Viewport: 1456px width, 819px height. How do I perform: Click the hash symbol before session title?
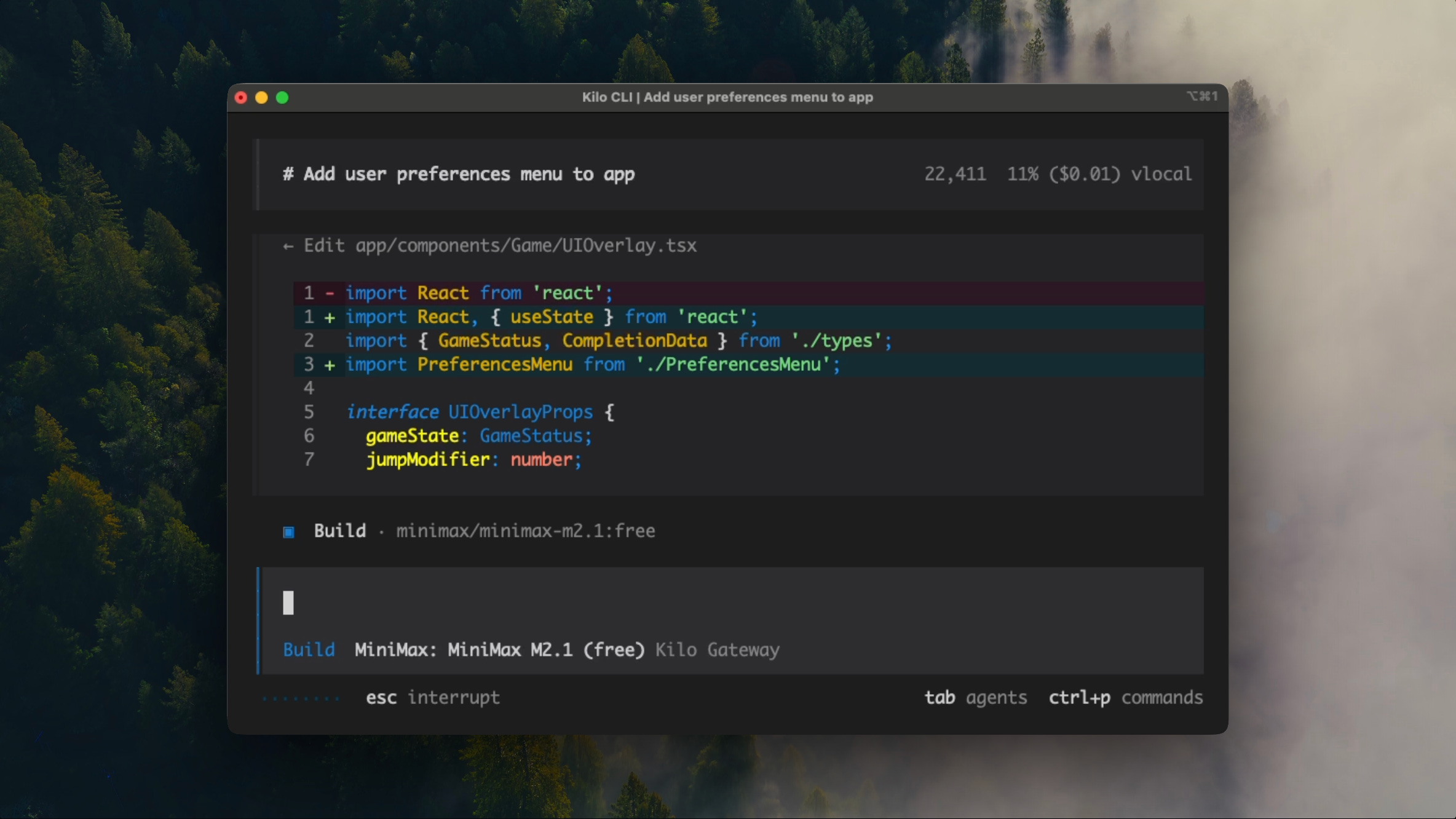(288, 175)
